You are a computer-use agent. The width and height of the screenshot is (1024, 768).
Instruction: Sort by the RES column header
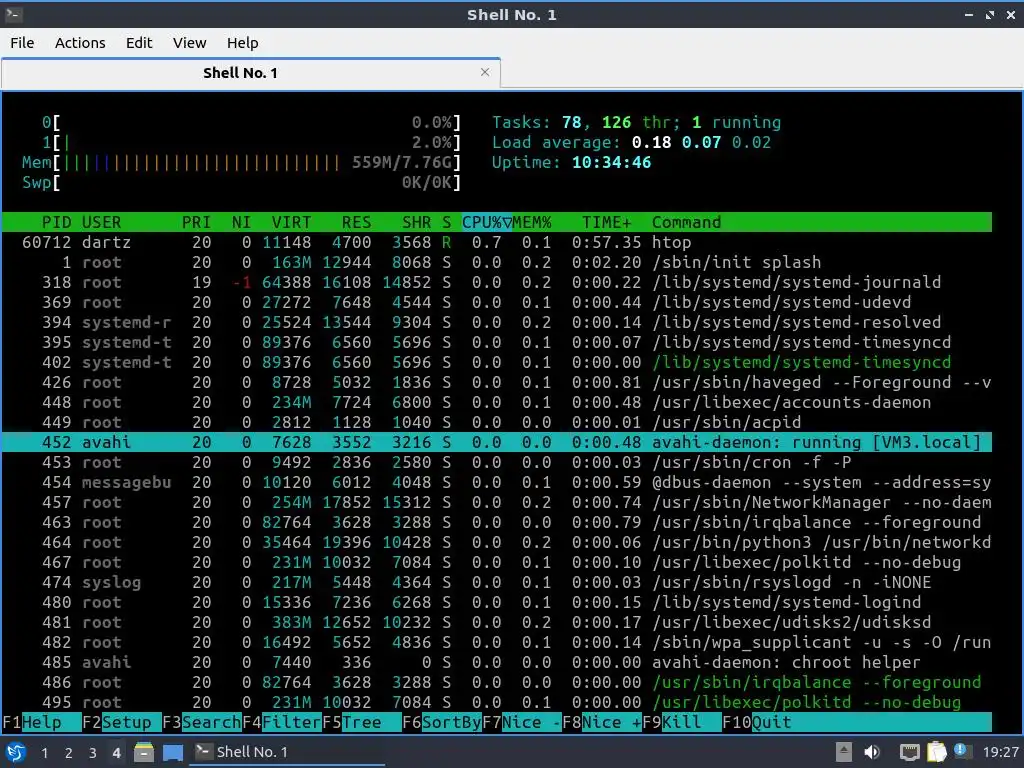(x=356, y=222)
